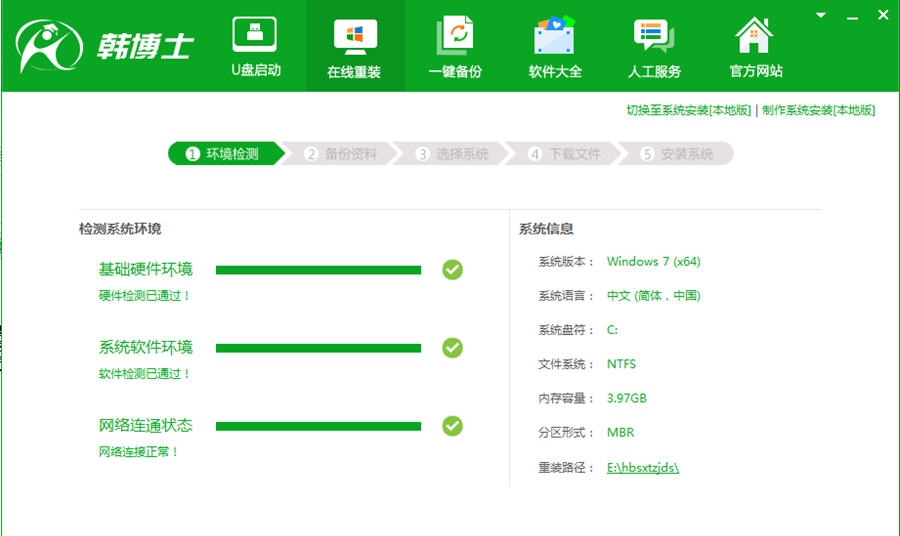Open the 一键备份 backup icon
900x536 pixels.
click(455, 35)
